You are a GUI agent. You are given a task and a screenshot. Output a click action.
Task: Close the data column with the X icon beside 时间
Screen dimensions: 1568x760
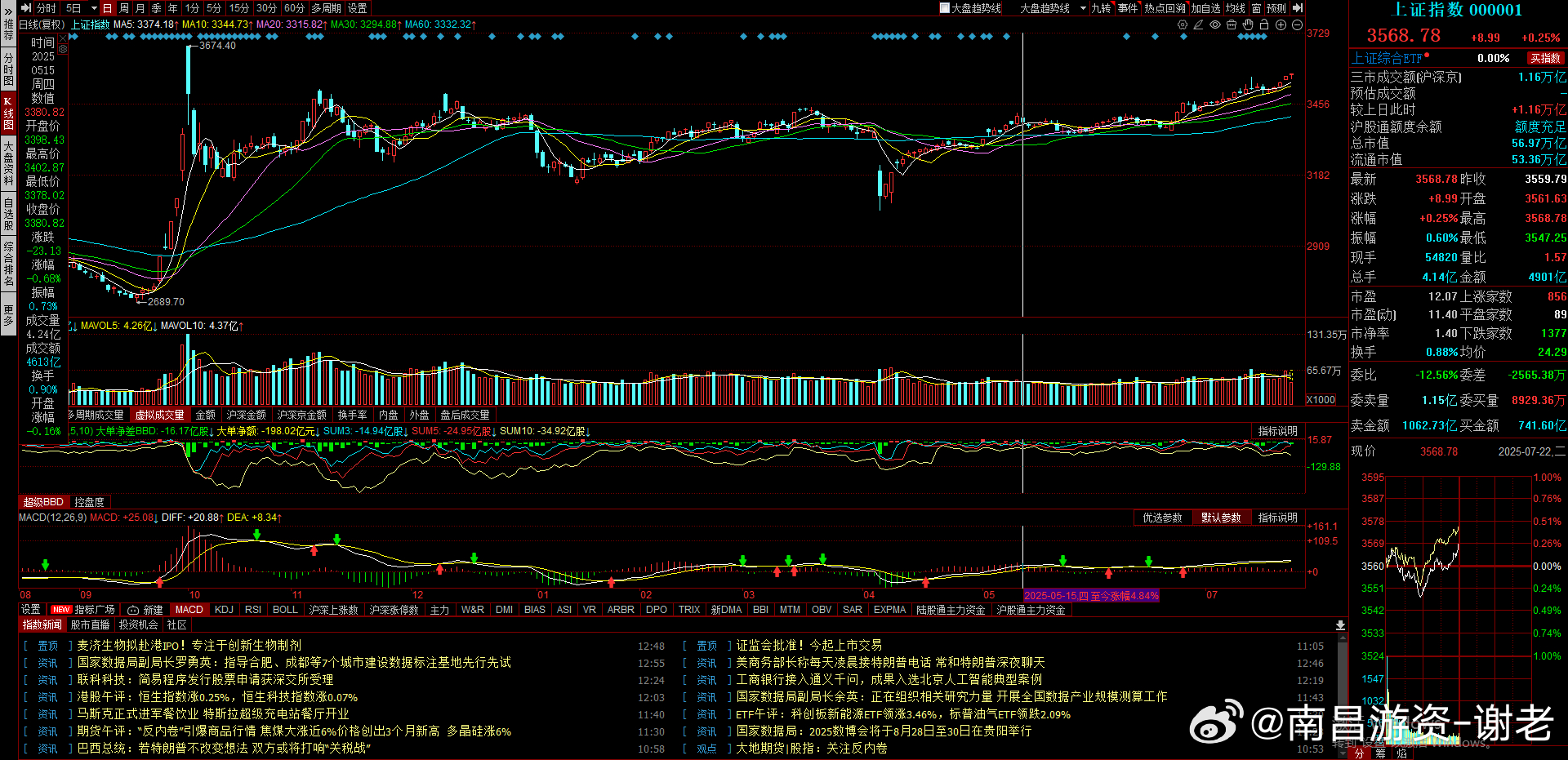pos(62,38)
